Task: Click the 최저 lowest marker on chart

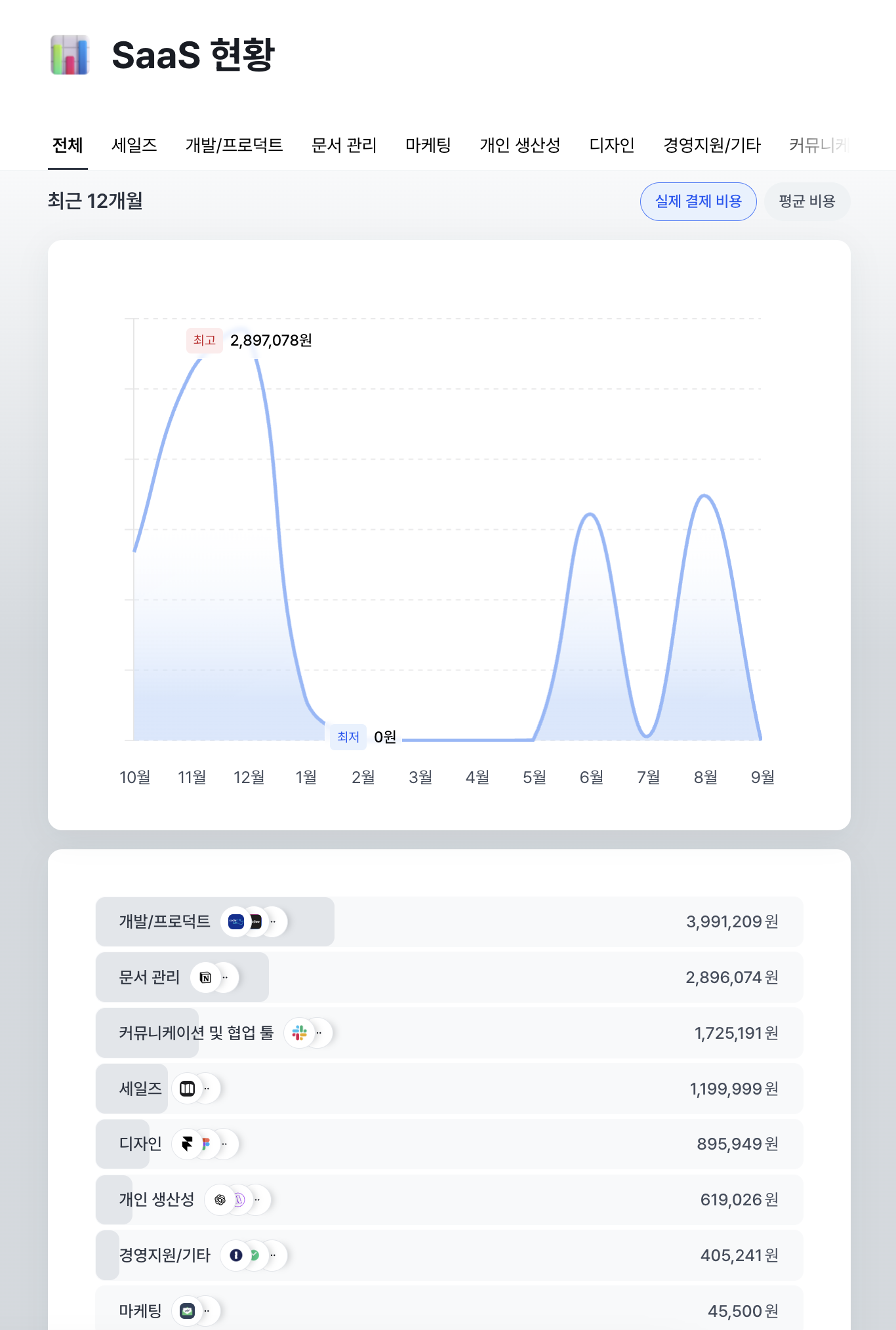Action: click(348, 737)
